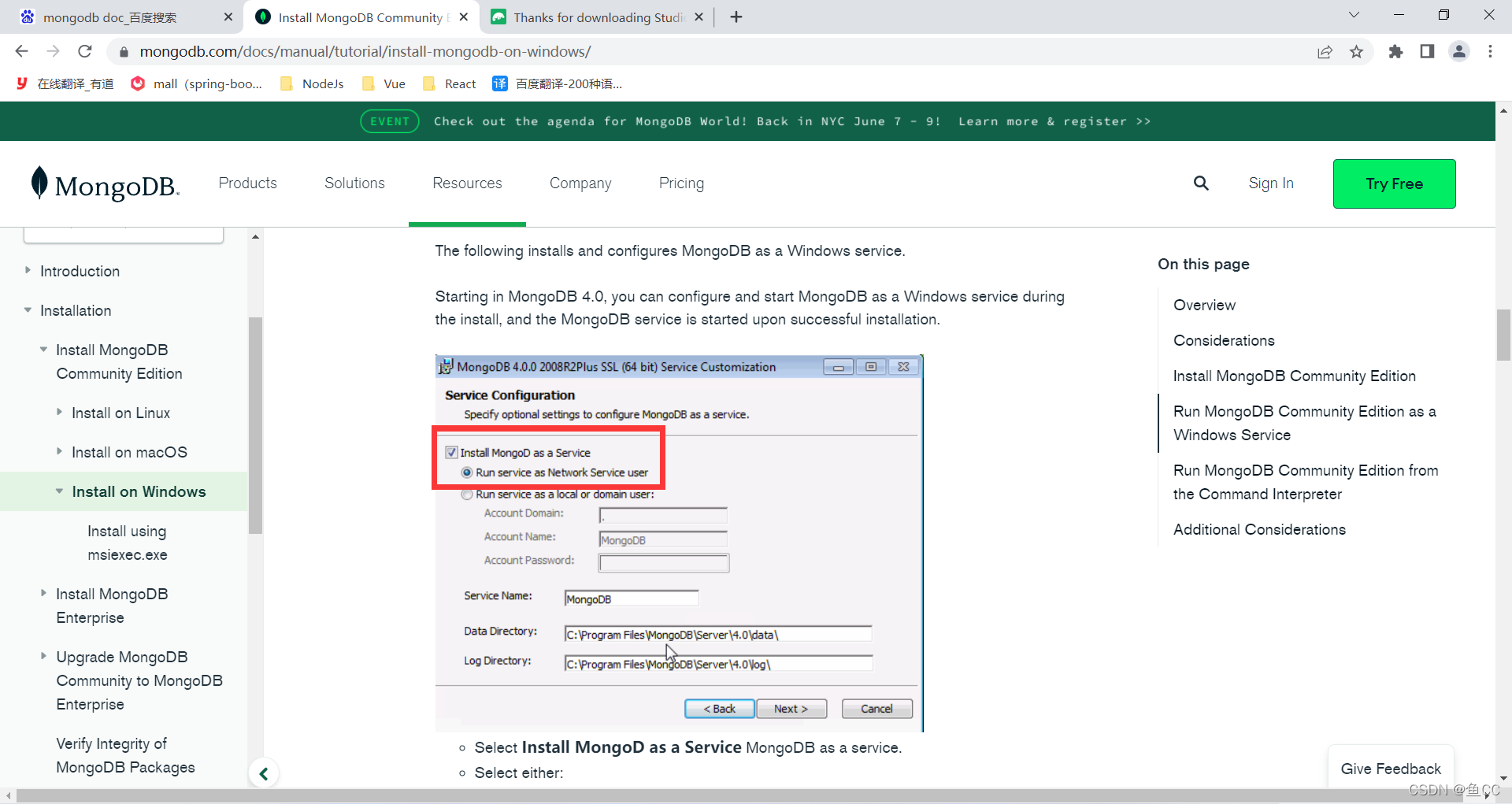This screenshot has height=804, width=1512.
Task: Open a new browser tab
Action: (x=736, y=17)
